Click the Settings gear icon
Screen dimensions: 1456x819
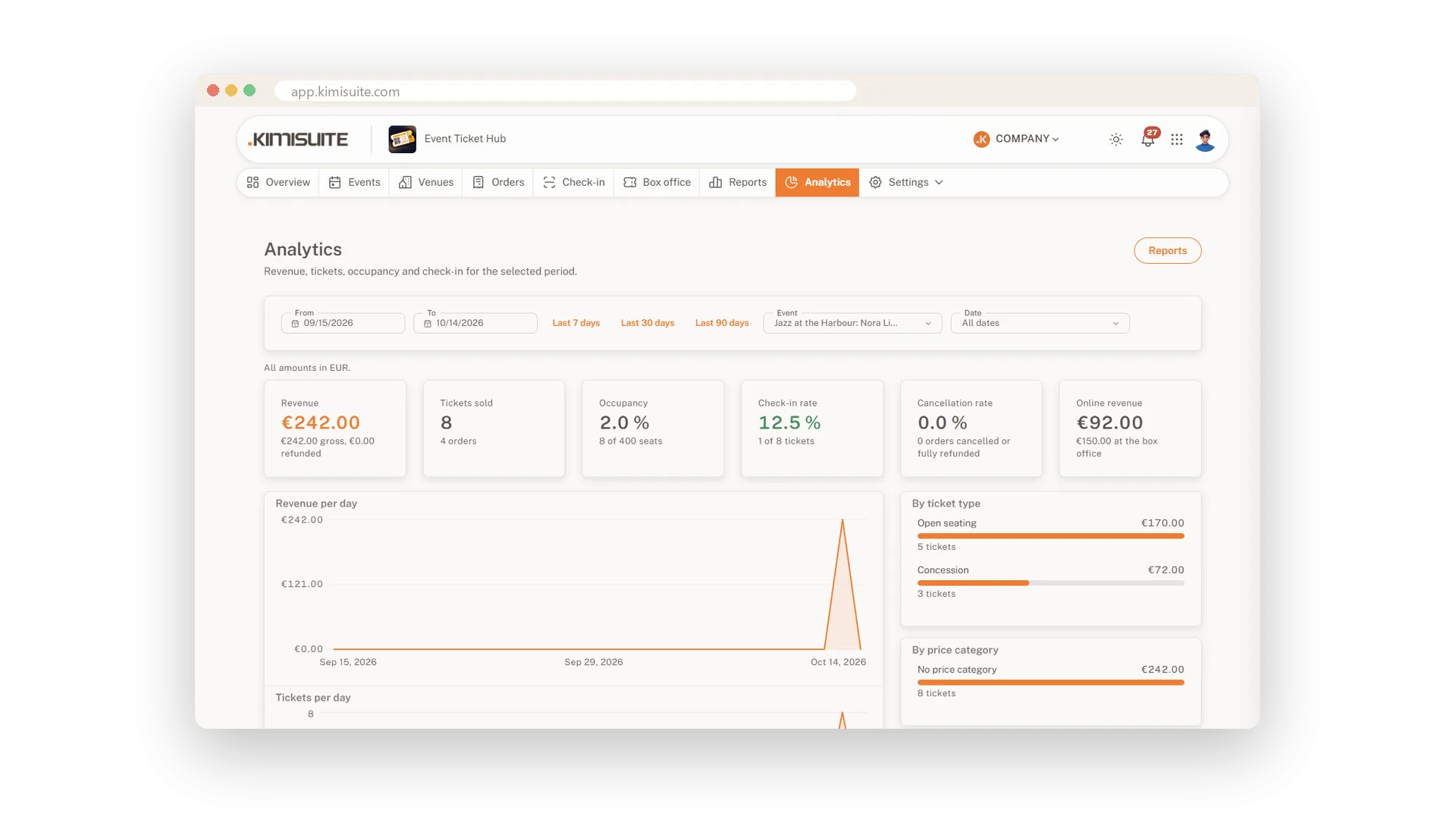coord(875,183)
